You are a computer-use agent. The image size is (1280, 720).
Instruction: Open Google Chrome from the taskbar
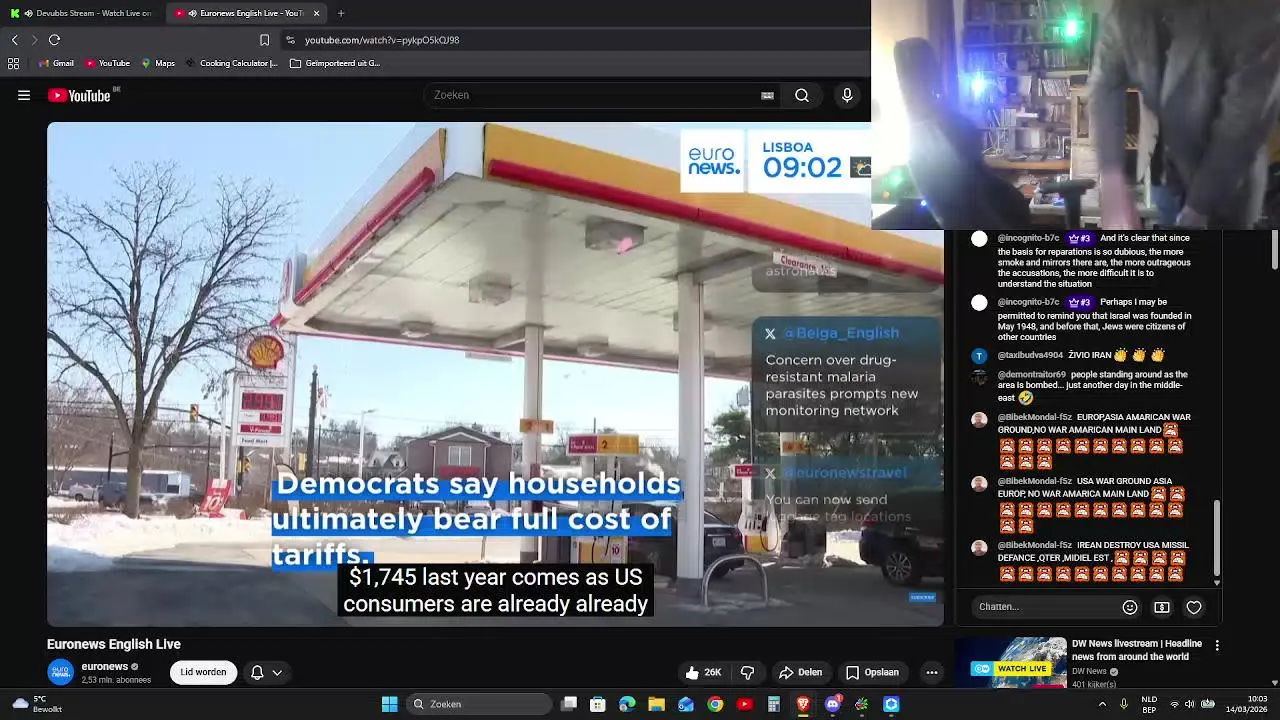point(715,704)
